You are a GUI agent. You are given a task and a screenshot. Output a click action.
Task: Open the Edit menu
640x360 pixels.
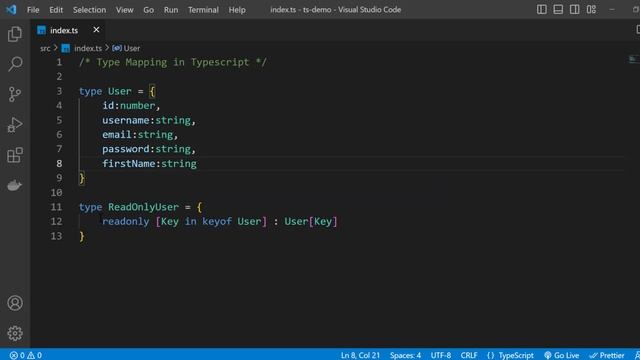[x=56, y=10]
